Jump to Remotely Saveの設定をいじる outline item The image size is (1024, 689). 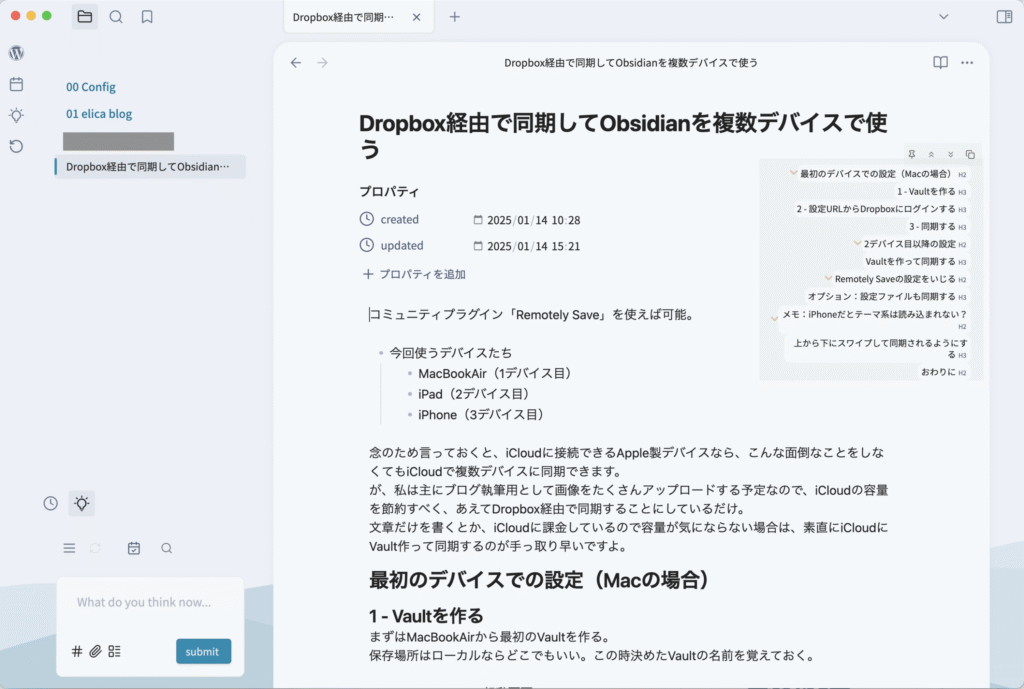(x=895, y=279)
